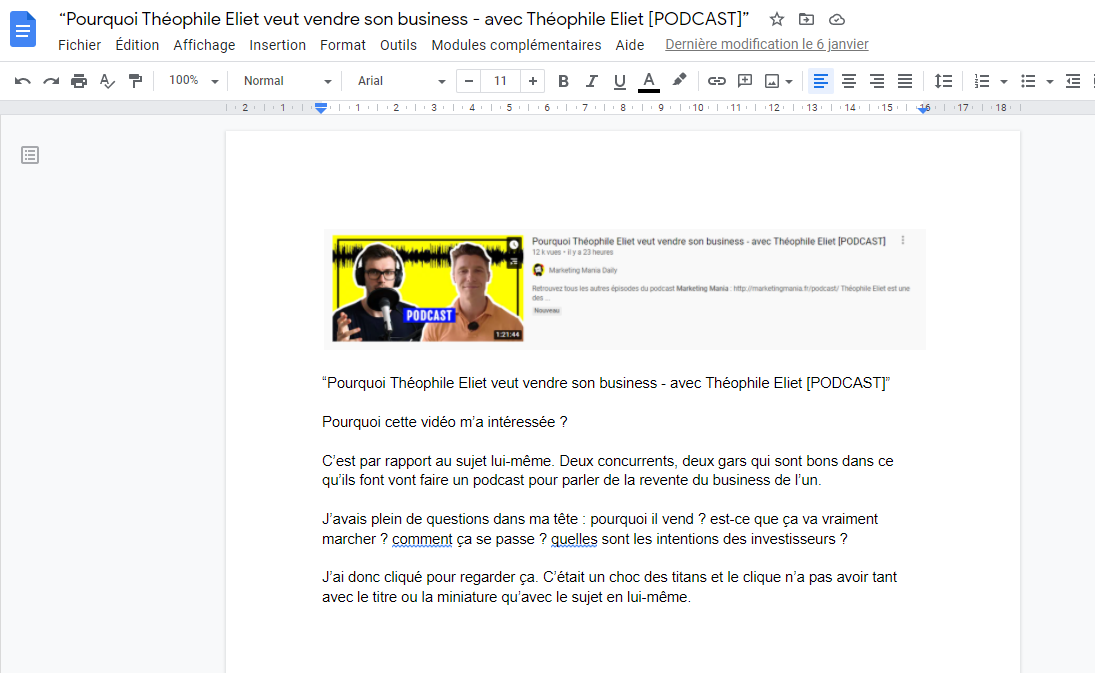The width and height of the screenshot is (1095, 673).
Task: Click the Print icon
Action: pos(79,81)
